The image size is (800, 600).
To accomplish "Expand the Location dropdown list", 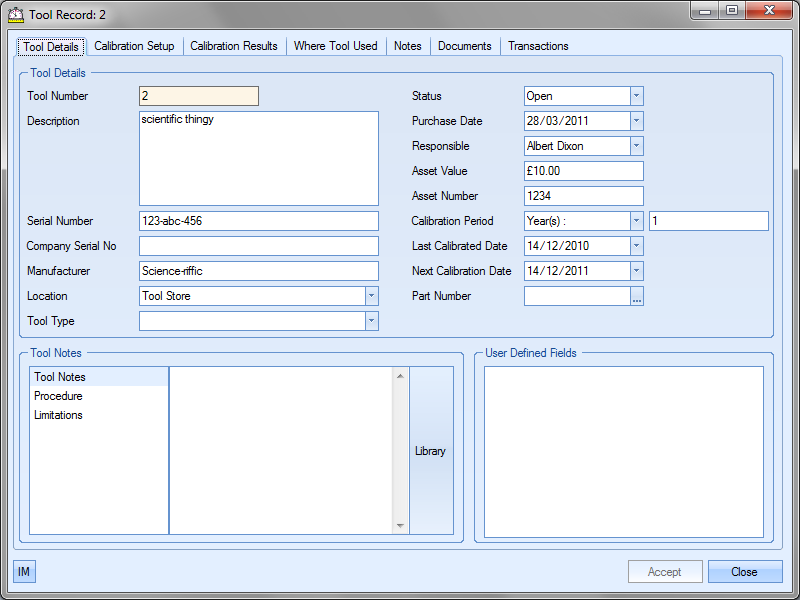I will [x=371, y=296].
